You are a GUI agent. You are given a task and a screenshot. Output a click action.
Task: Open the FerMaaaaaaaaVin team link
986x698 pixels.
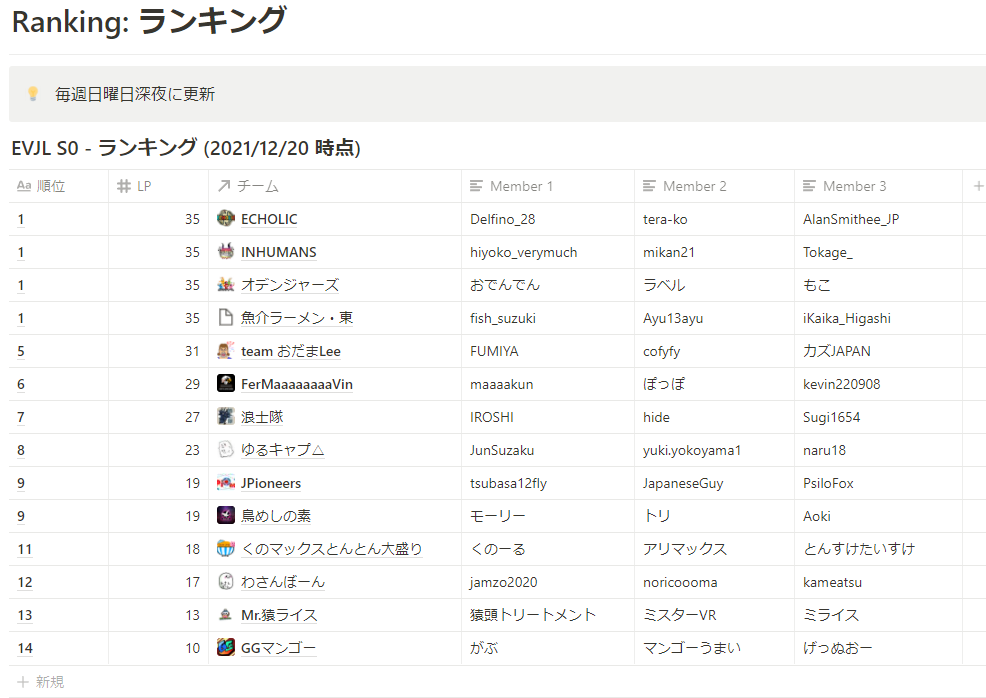click(297, 384)
